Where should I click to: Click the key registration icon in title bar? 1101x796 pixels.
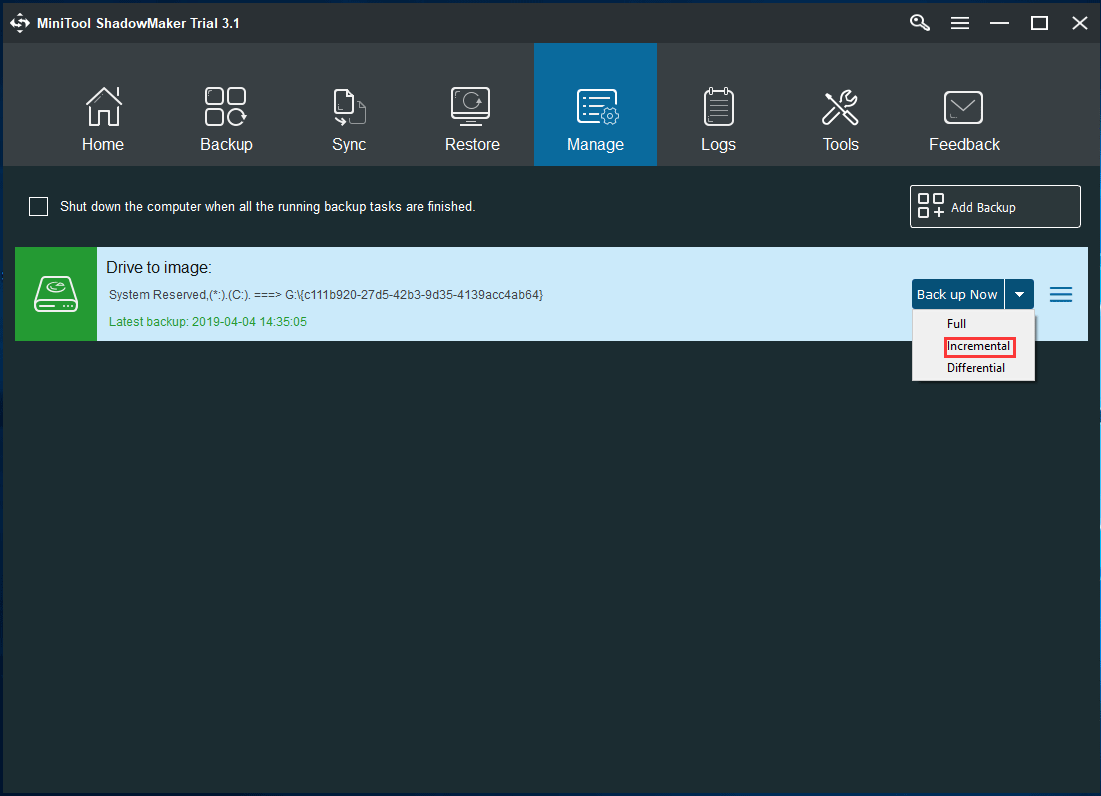coord(920,23)
